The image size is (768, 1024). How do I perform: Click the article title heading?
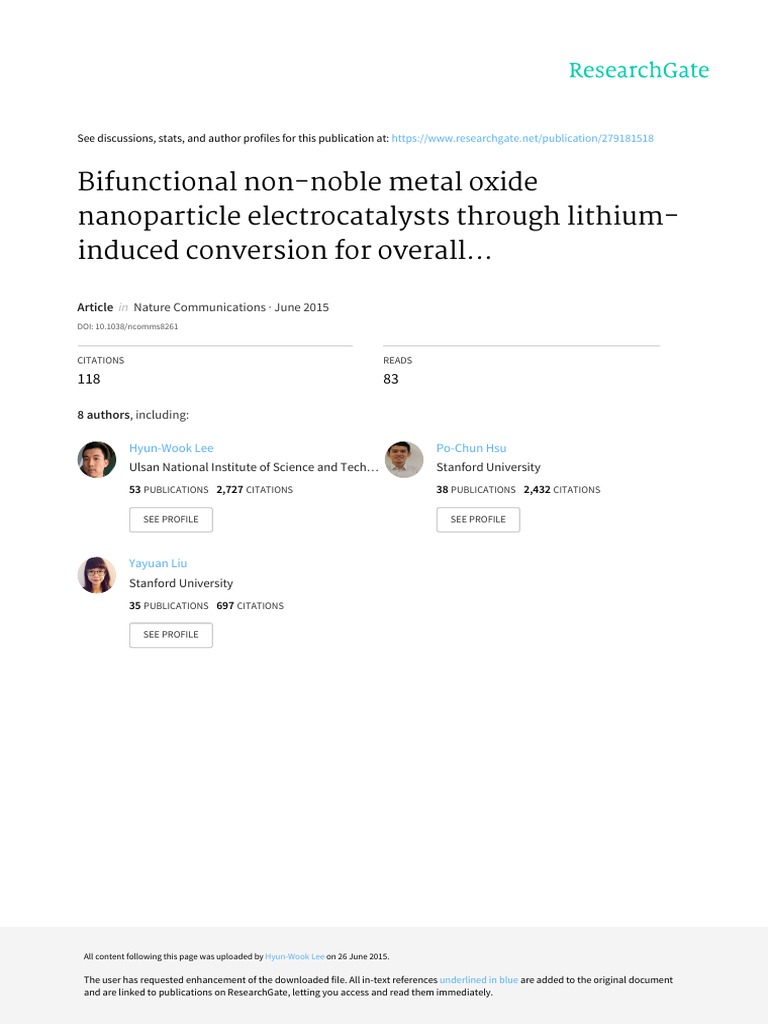point(370,216)
